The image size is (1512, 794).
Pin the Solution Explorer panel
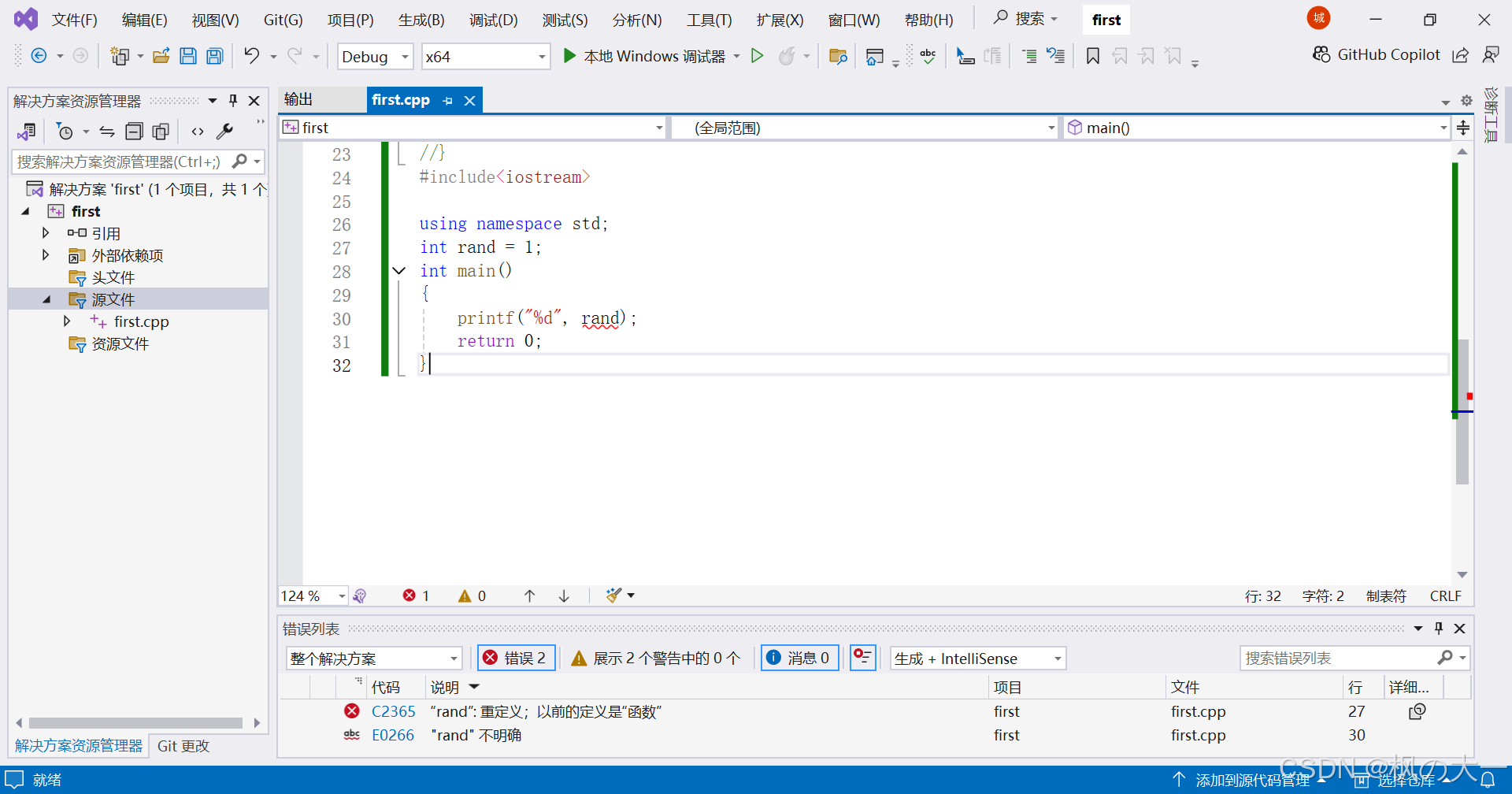(x=233, y=101)
